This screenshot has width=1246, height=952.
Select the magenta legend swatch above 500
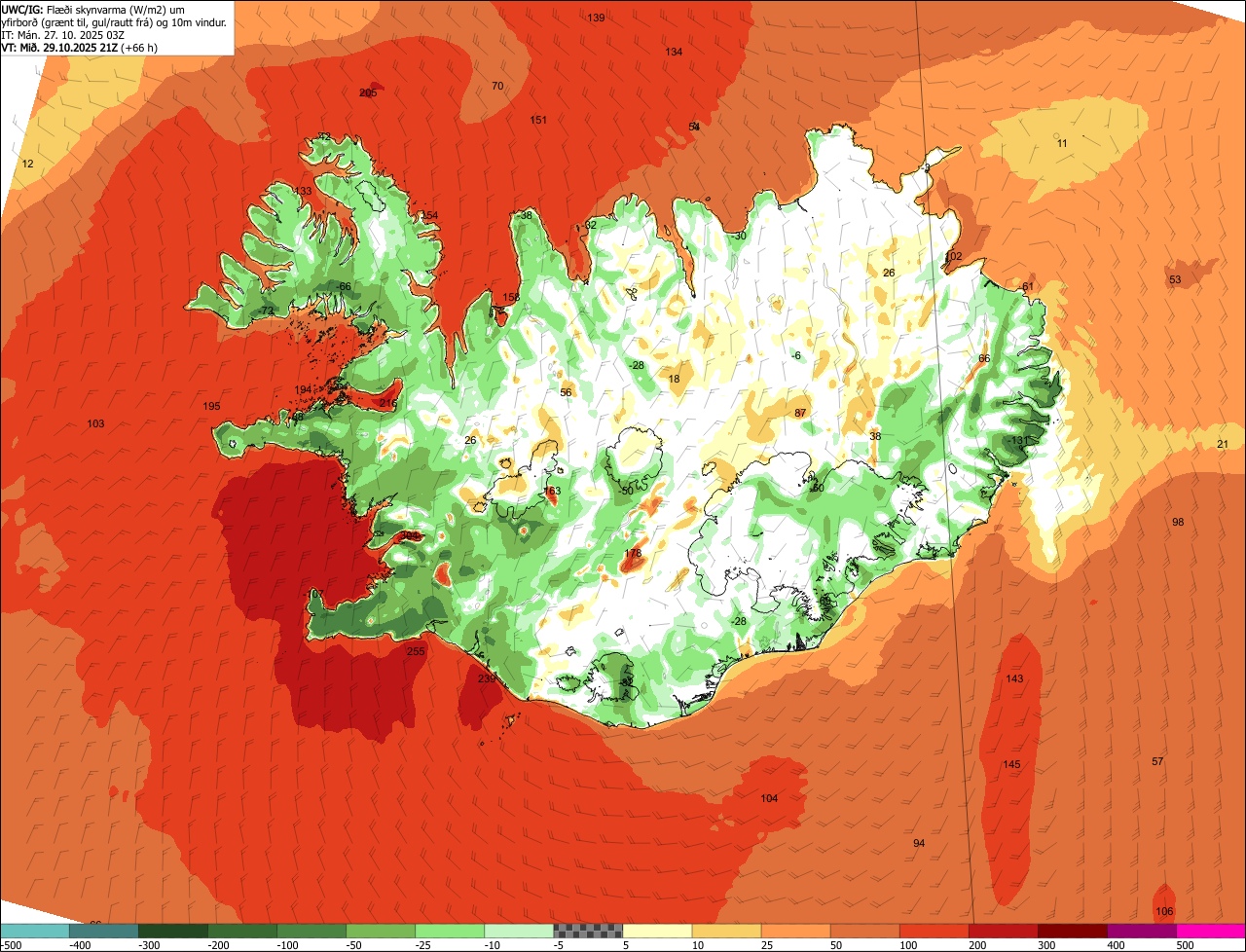point(1211,930)
